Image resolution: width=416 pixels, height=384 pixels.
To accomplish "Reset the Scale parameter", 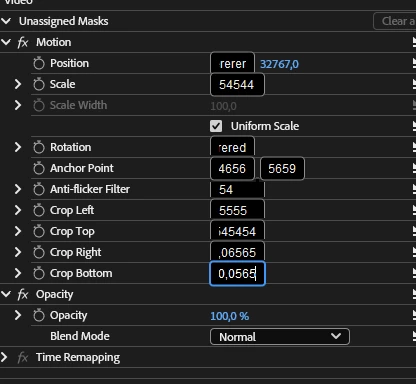I will pos(414,84).
